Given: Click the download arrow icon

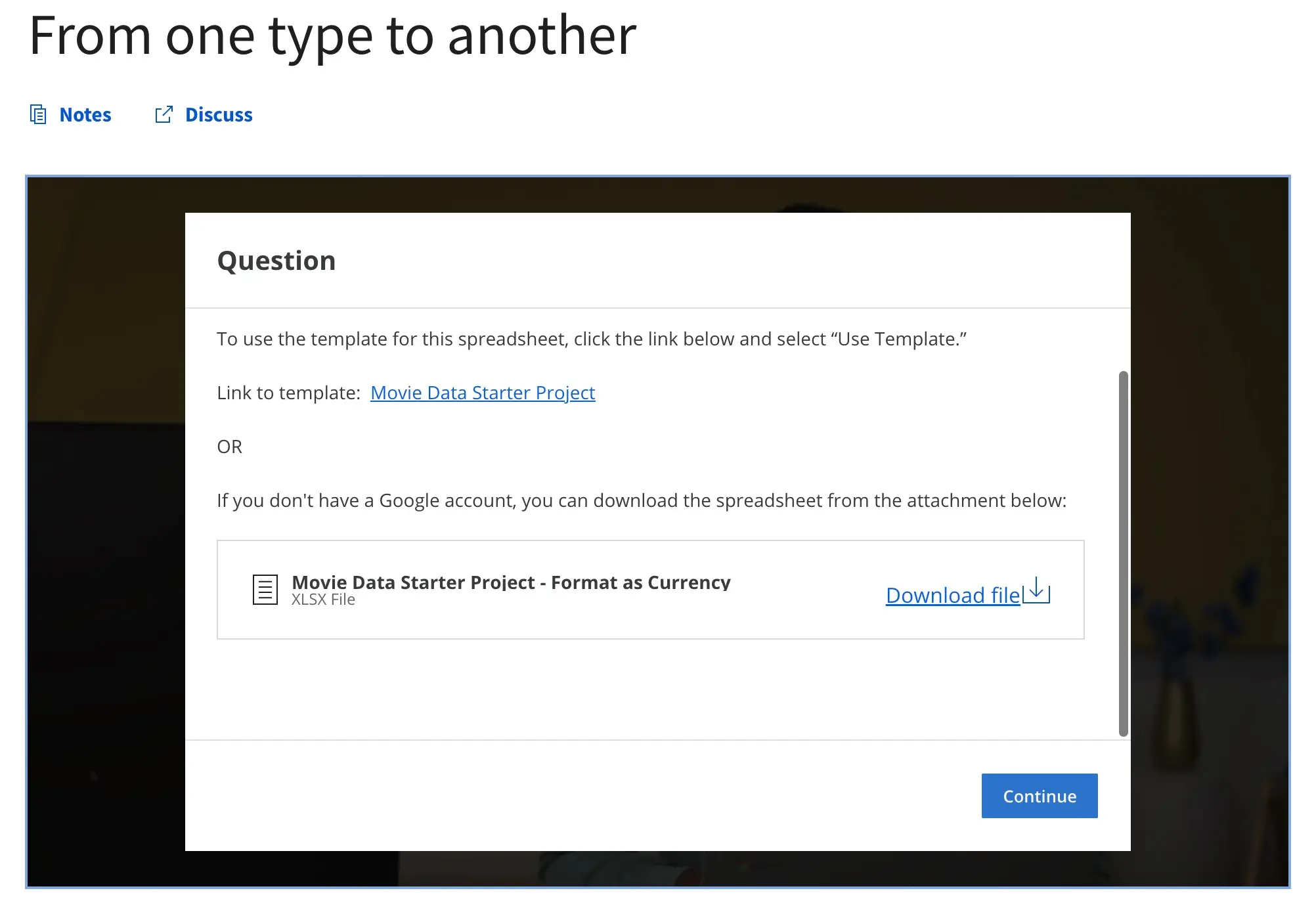Looking at the screenshot, I should pos(1037,590).
